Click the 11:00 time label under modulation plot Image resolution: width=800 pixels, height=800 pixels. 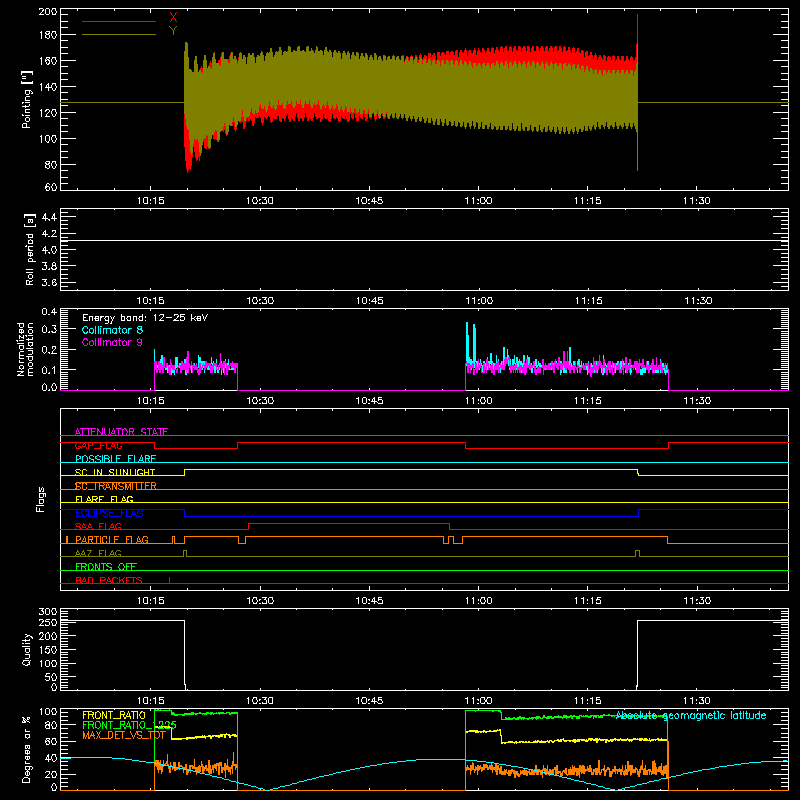[479, 401]
